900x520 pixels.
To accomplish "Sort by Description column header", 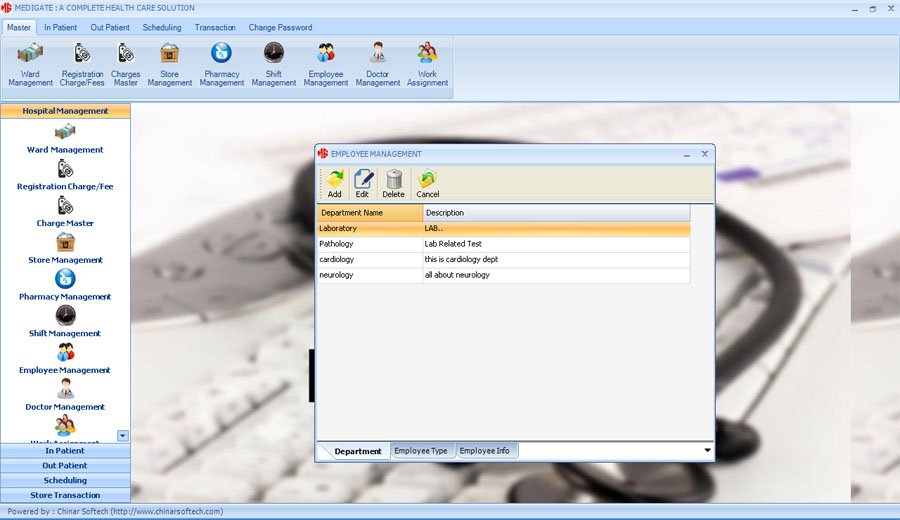I will [x=556, y=212].
